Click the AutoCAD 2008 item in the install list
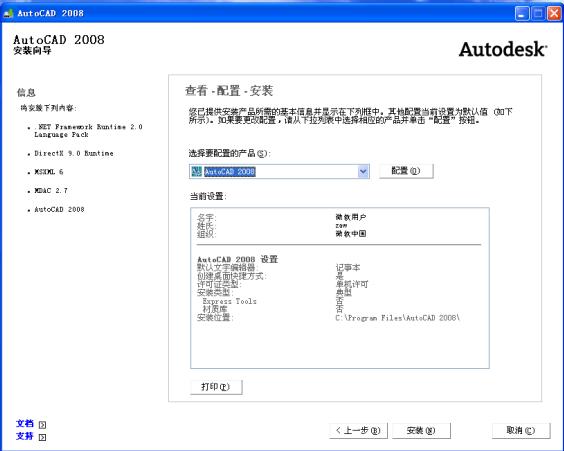The image size is (564, 451). (x=59, y=209)
